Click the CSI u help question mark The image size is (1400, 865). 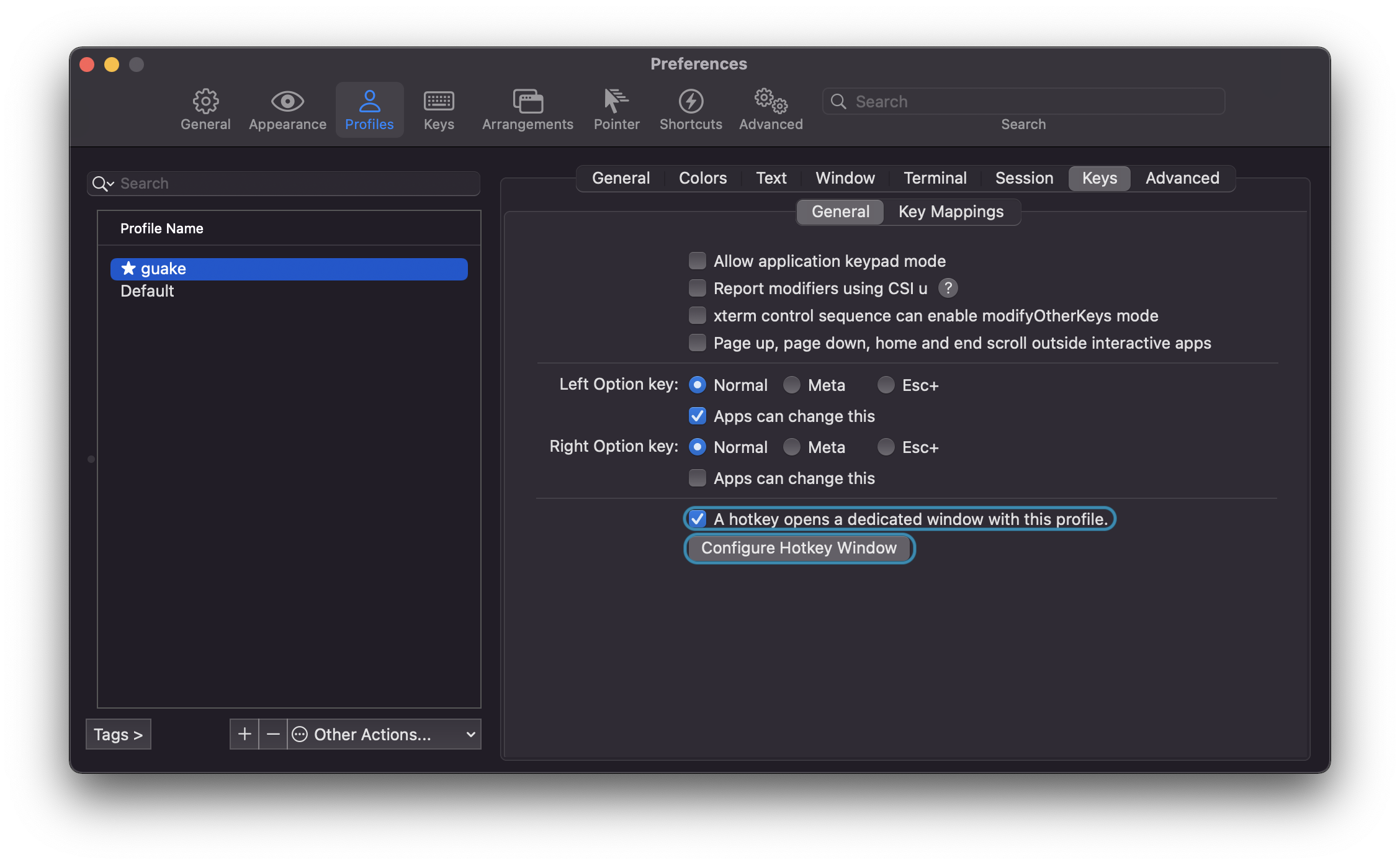click(x=948, y=288)
